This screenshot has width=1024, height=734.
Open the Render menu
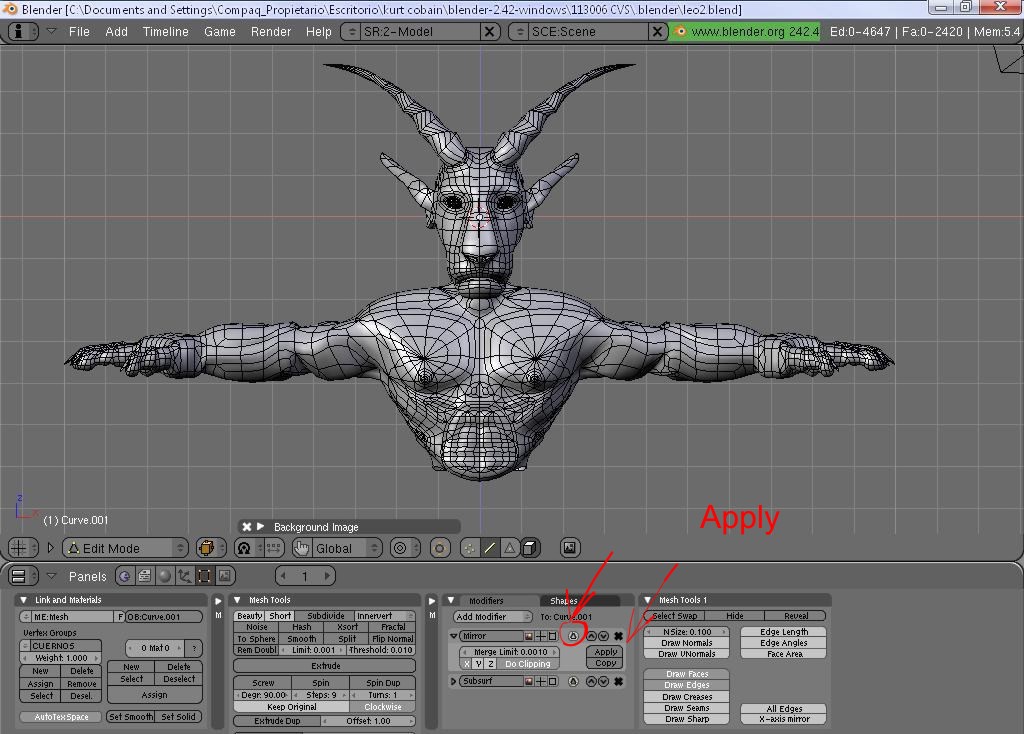click(x=270, y=31)
